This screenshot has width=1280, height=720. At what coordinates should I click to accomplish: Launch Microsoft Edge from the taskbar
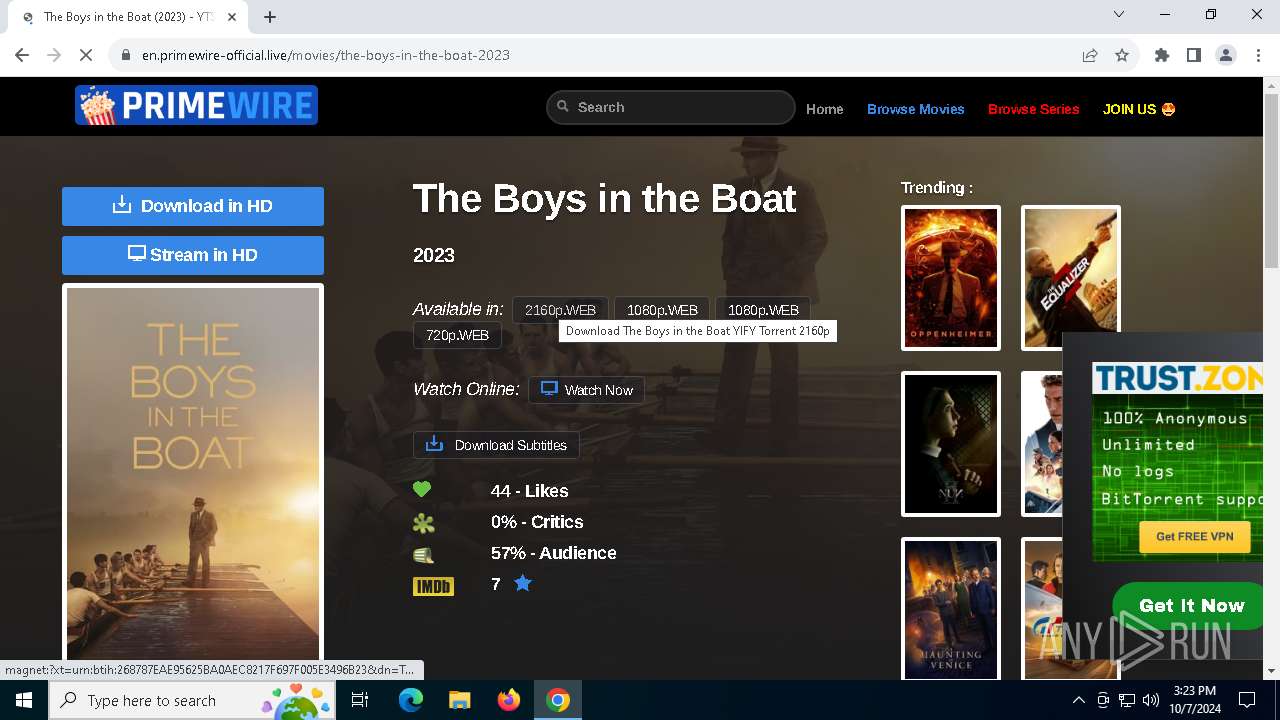pyautogui.click(x=411, y=700)
